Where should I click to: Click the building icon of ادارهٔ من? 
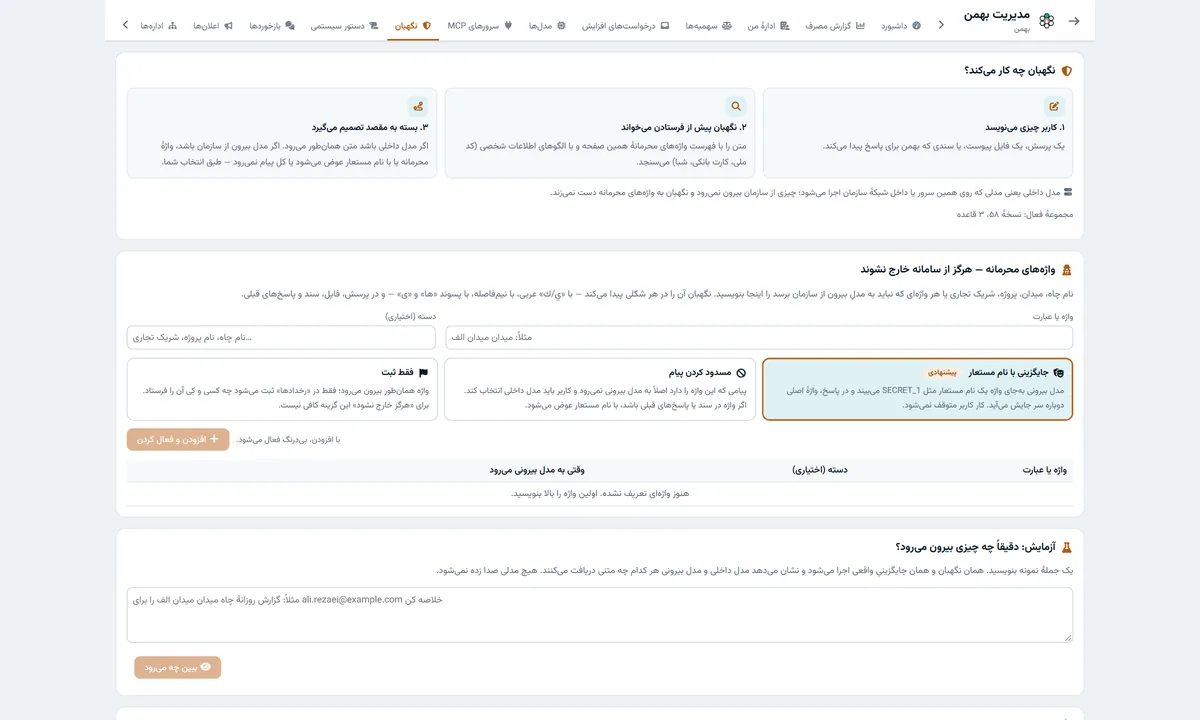click(785, 25)
